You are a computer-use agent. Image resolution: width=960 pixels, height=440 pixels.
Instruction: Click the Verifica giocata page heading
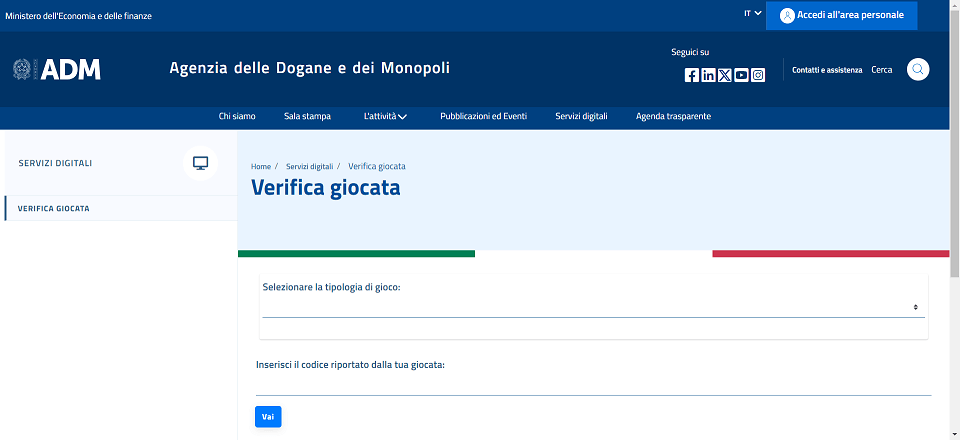coord(326,187)
